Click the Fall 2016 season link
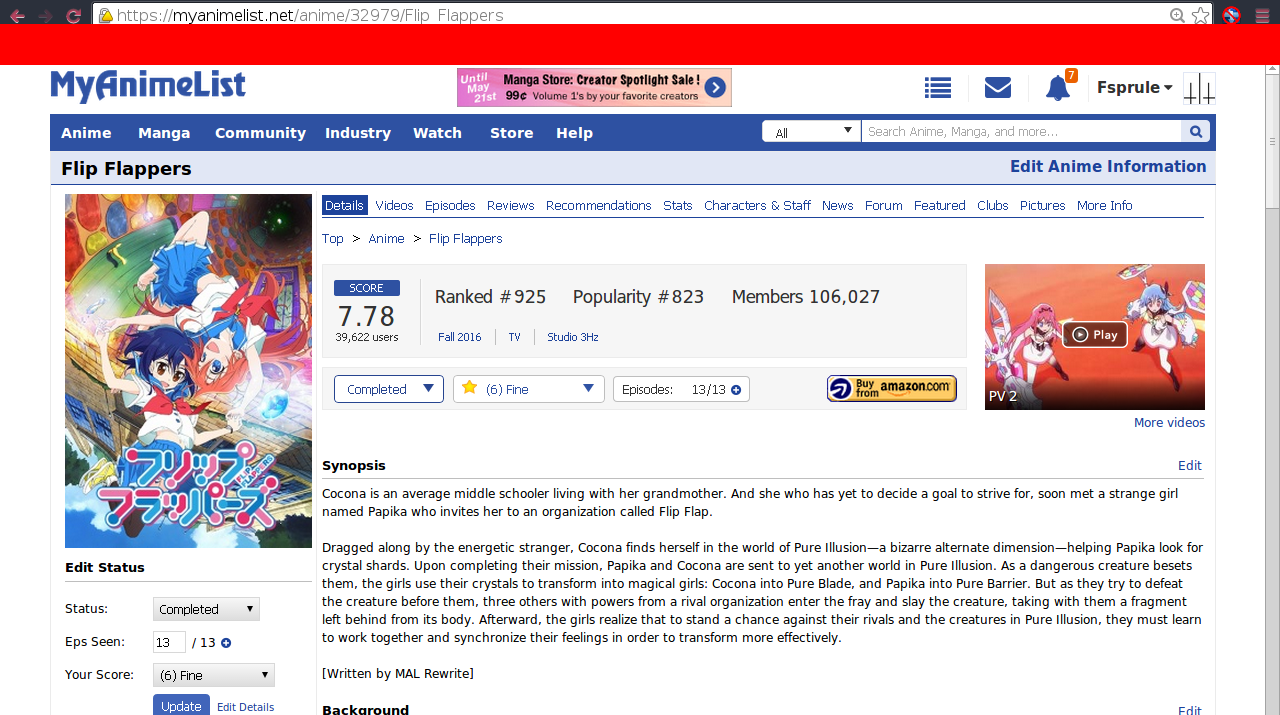The width and height of the screenshot is (1280, 715). [460, 337]
